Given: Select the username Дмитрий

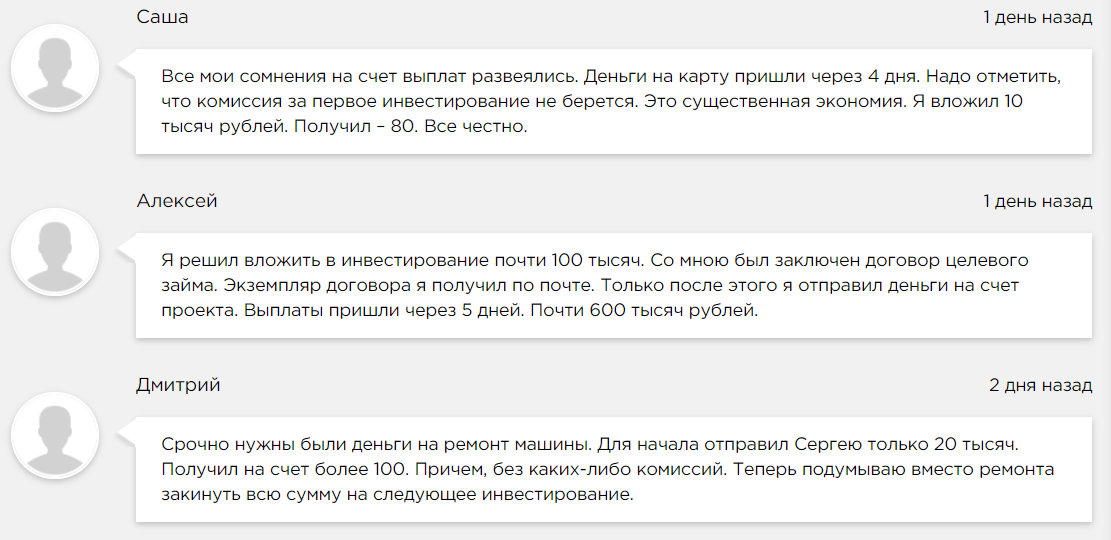Looking at the screenshot, I should 178,385.
